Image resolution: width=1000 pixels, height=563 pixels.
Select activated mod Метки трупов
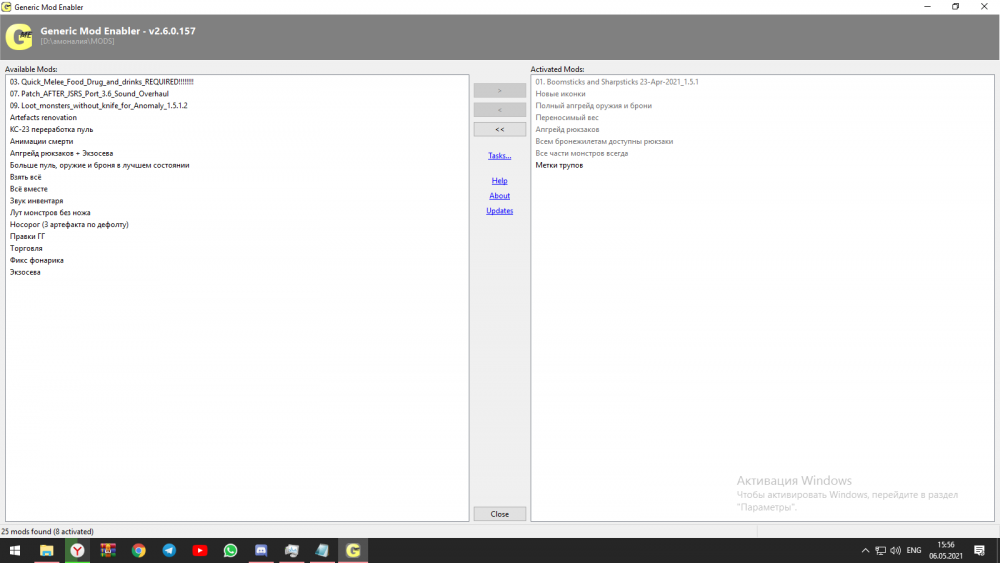pyautogui.click(x=559, y=165)
